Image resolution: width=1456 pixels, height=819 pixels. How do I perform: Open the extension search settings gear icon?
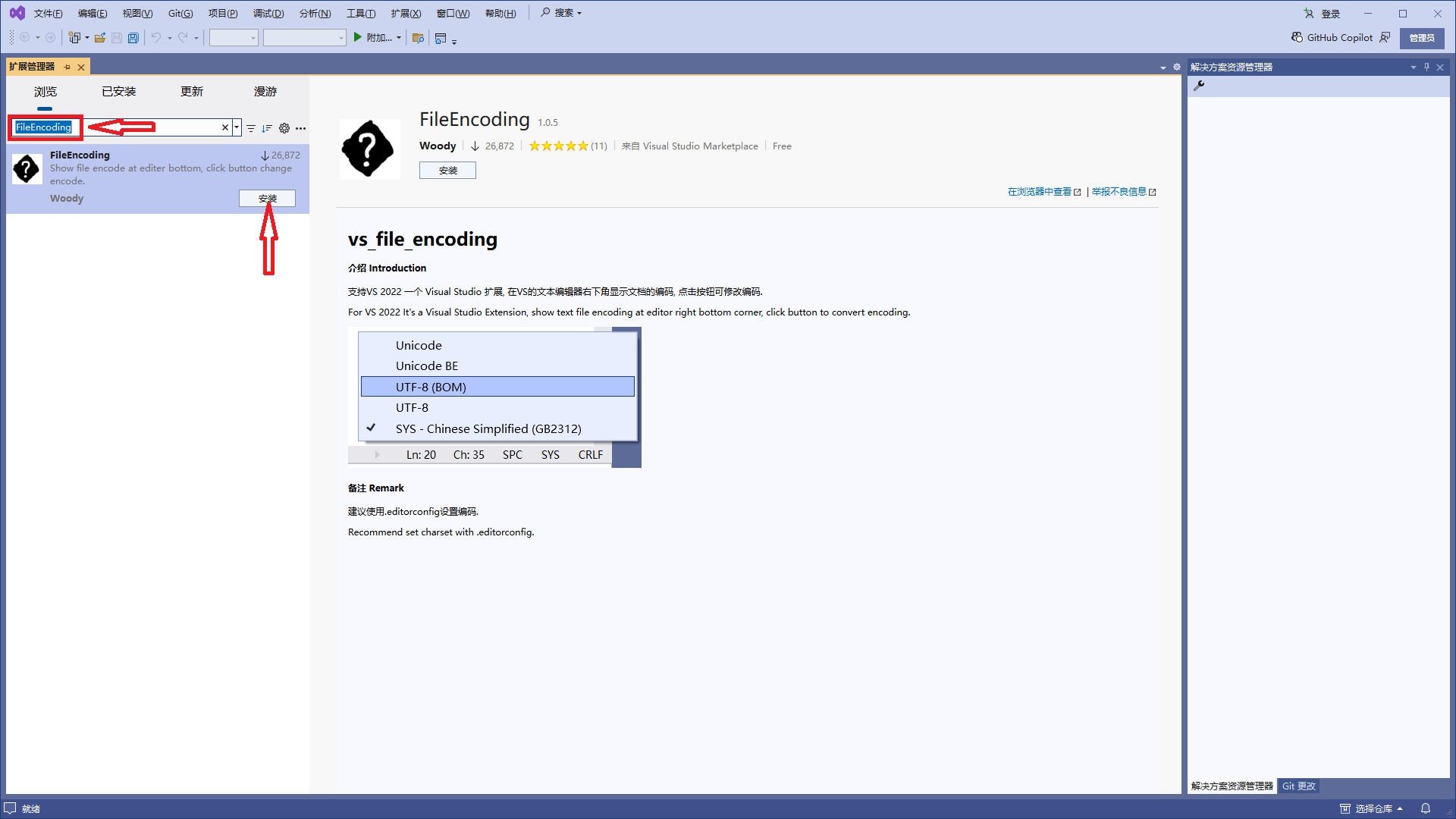[x=284, y=128]
